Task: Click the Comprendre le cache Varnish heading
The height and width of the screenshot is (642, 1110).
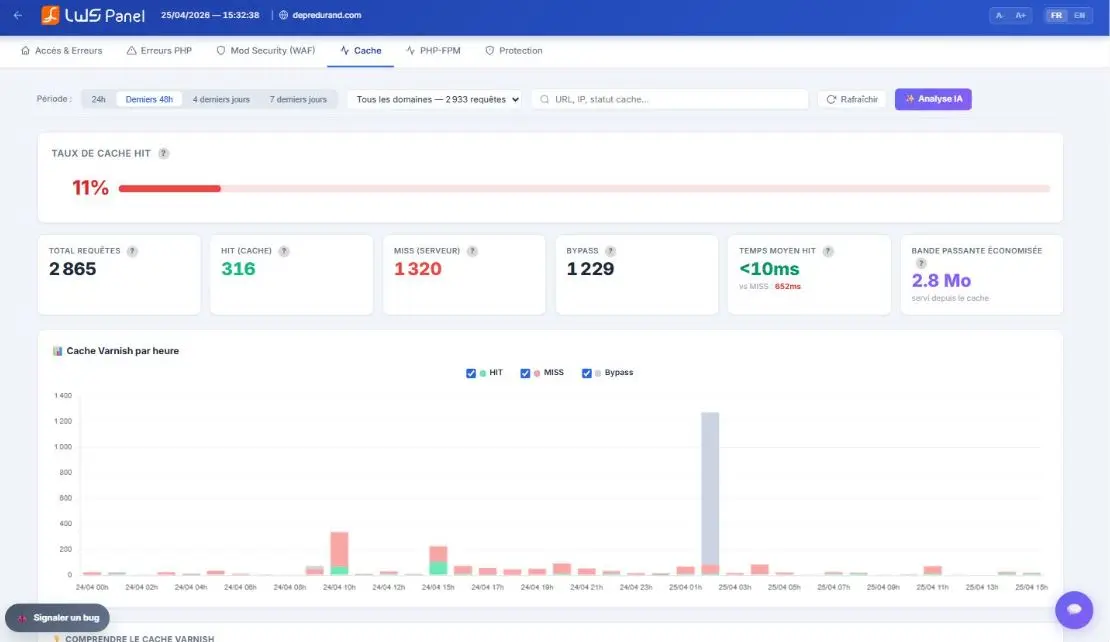Action: coord(139,638)
